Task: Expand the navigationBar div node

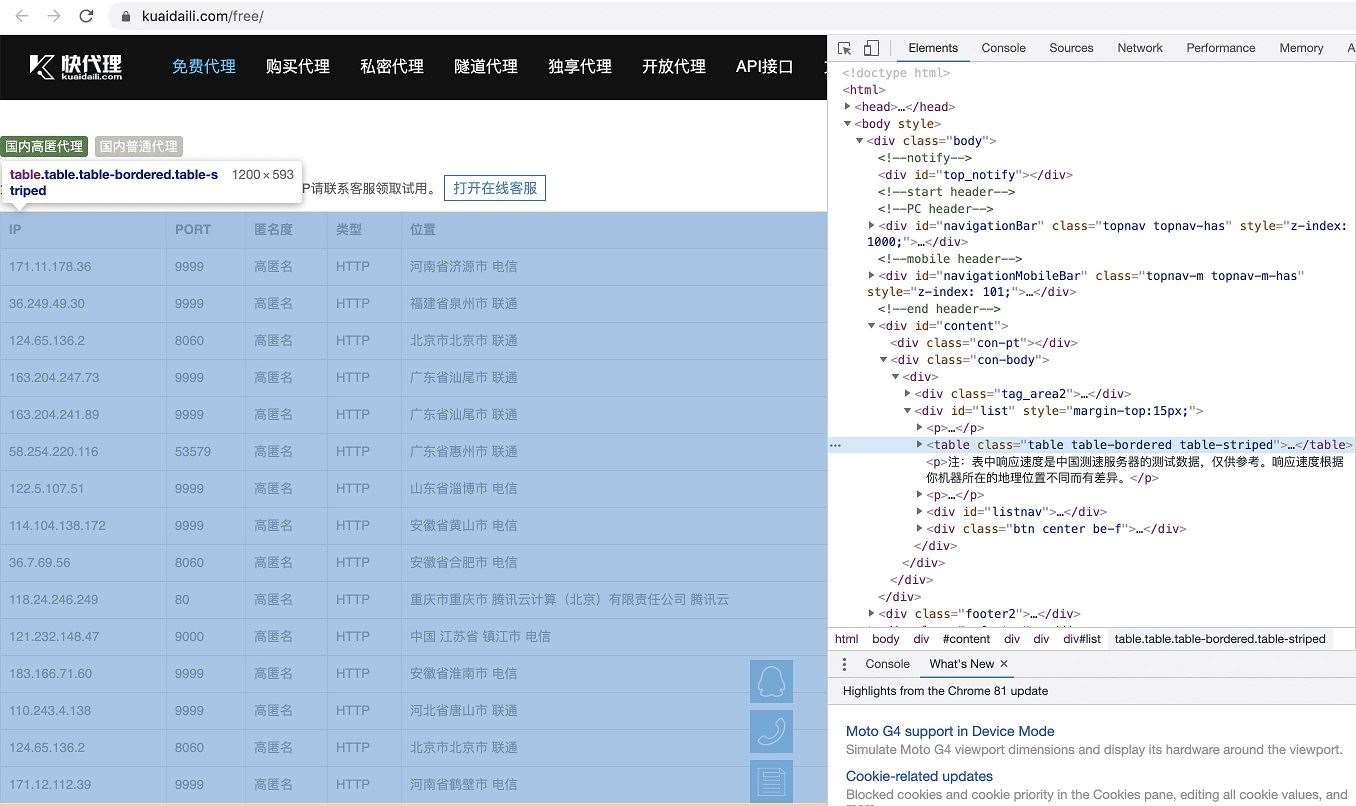Action: point(871,225)
